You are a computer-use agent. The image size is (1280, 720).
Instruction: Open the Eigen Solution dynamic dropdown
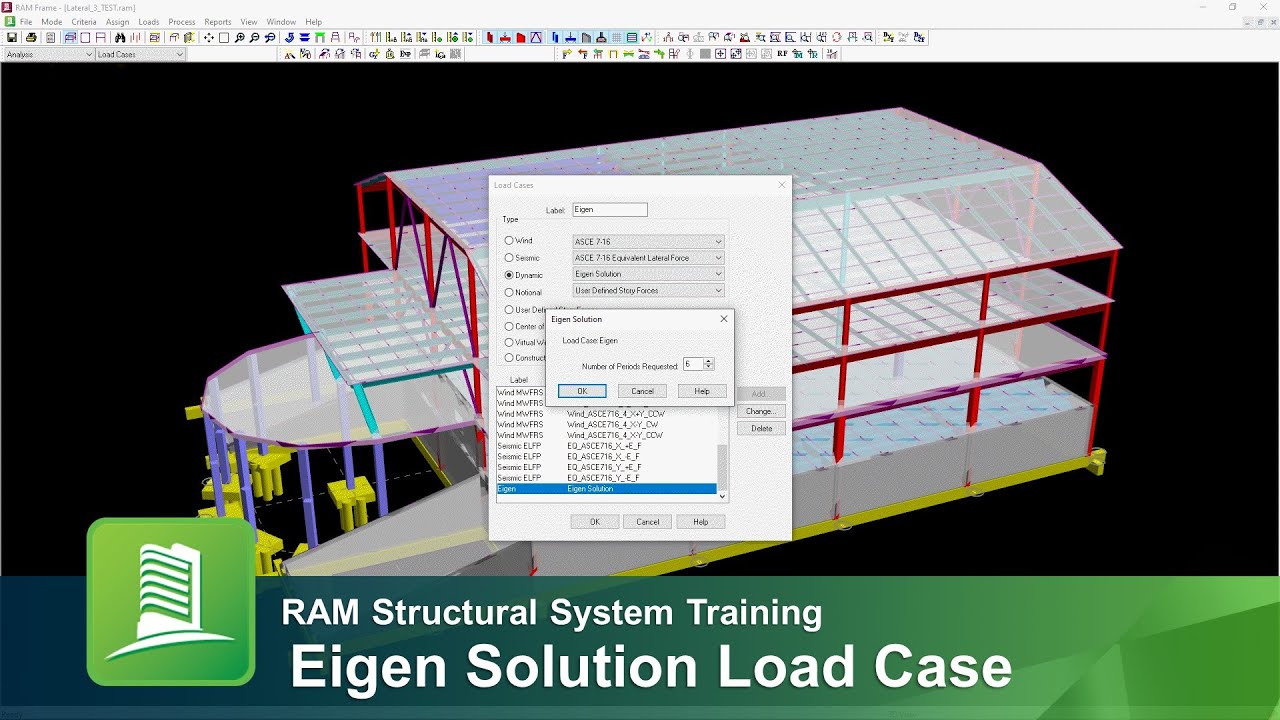tap(648, 274)
